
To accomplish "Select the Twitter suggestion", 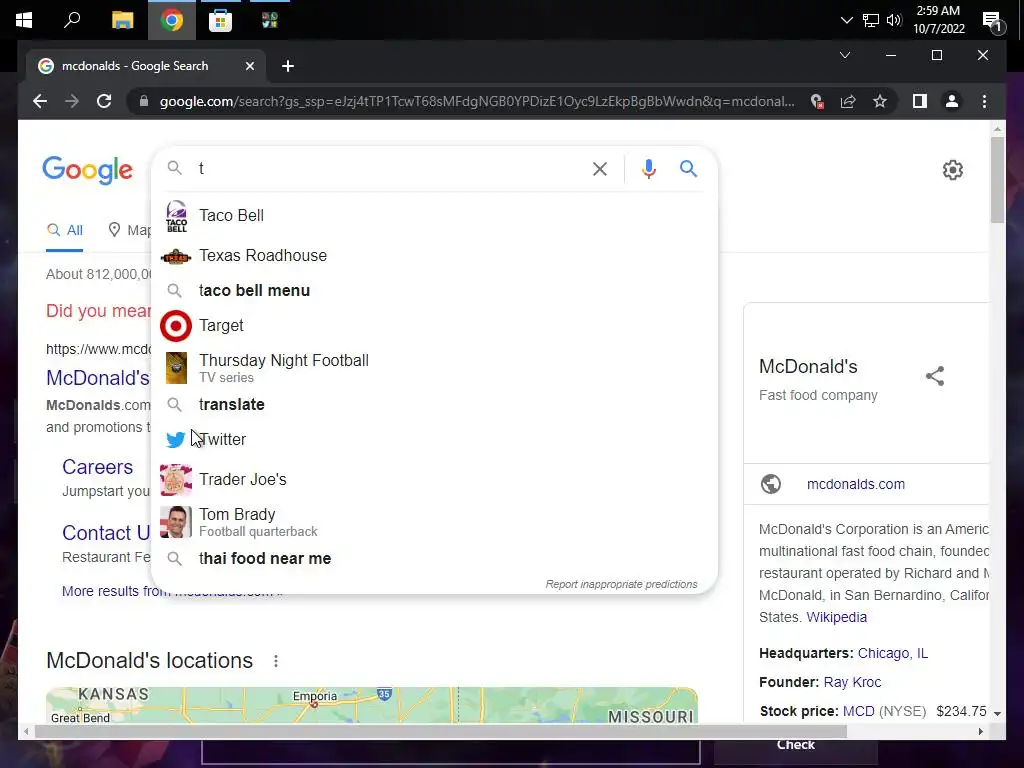I will (434, 440).
